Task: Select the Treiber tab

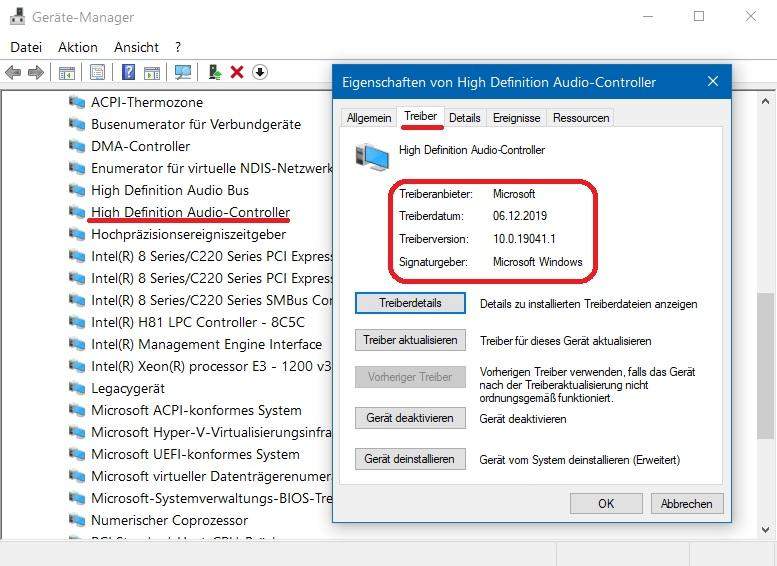Action: coord(421,116)
